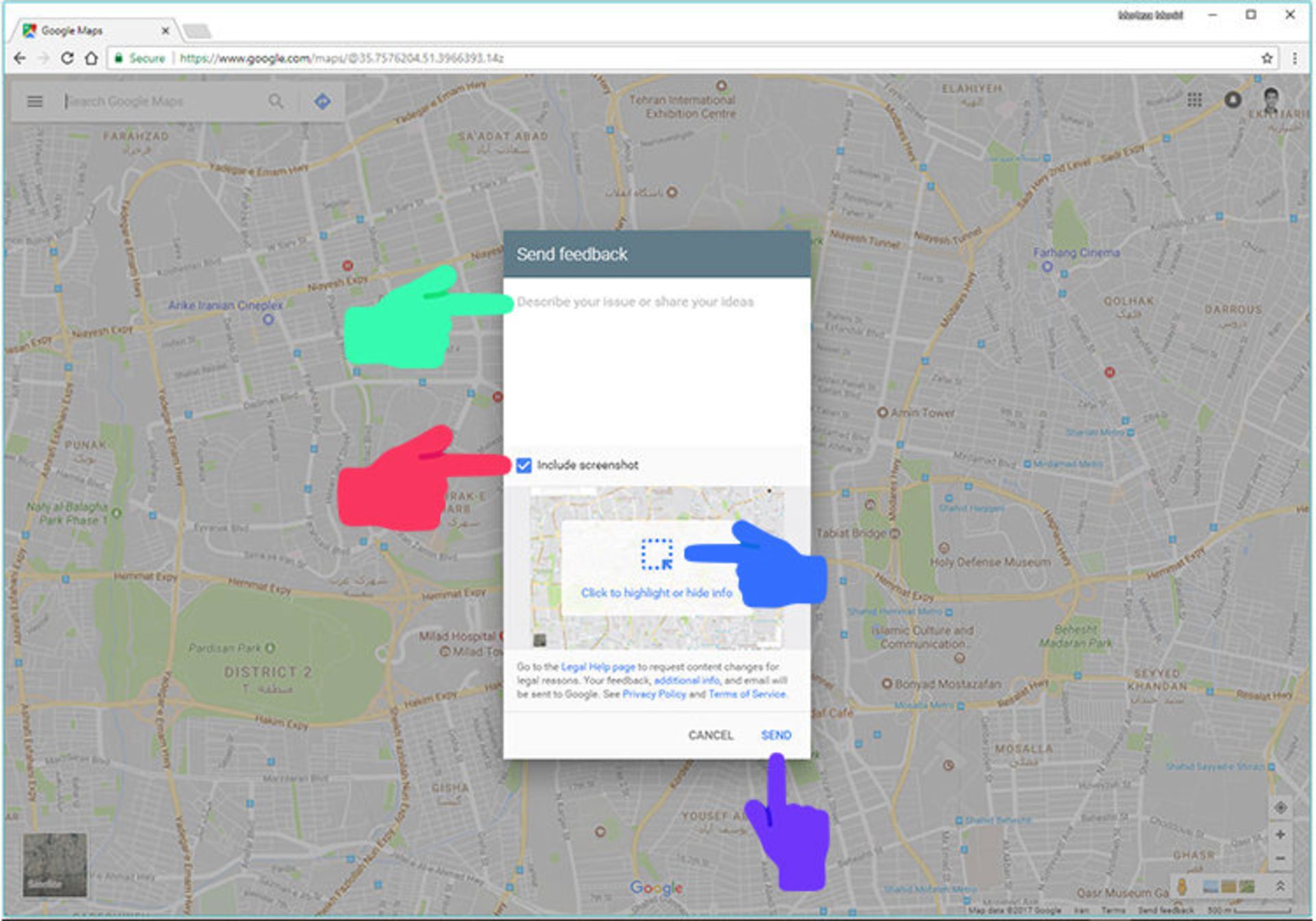Close the Google Maps tab

click(165, 31)
